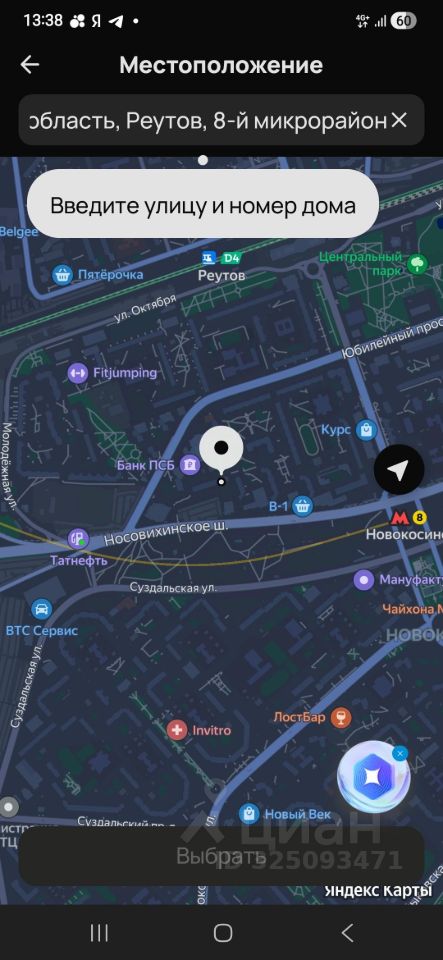Tap the Выбрать button
This screenshot has height=960, width=443.
pyautogui.click(x=222, y=856)
